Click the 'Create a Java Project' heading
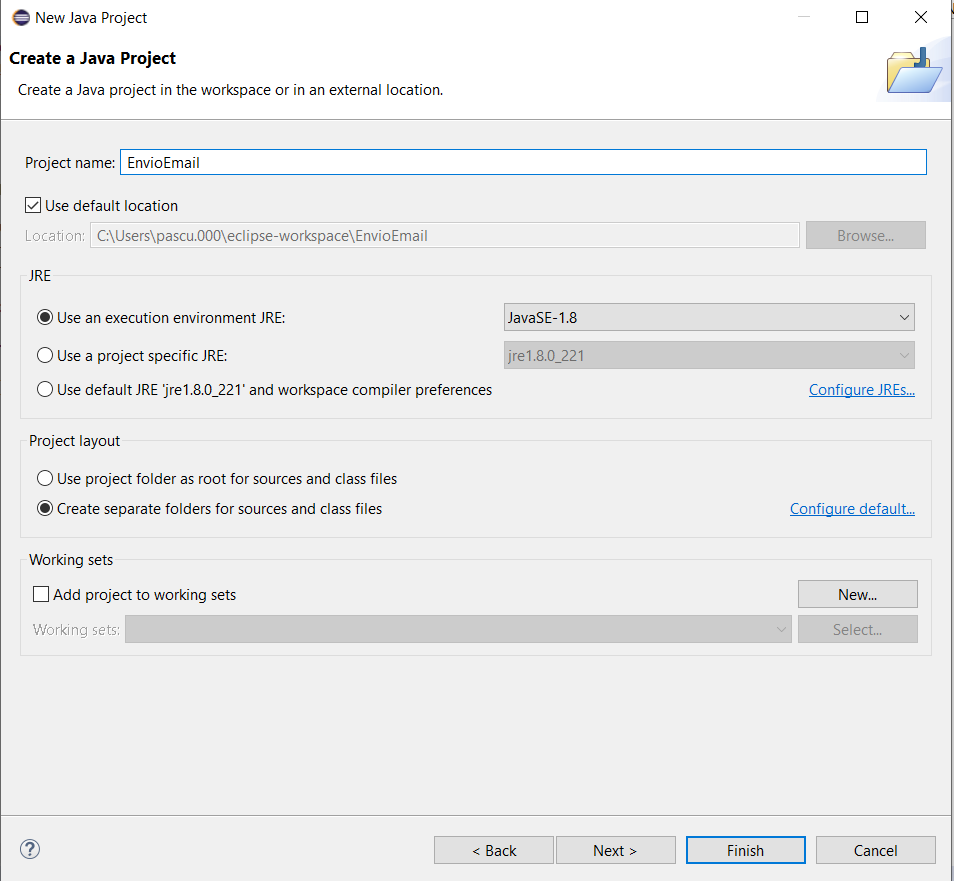 point(92,58)
